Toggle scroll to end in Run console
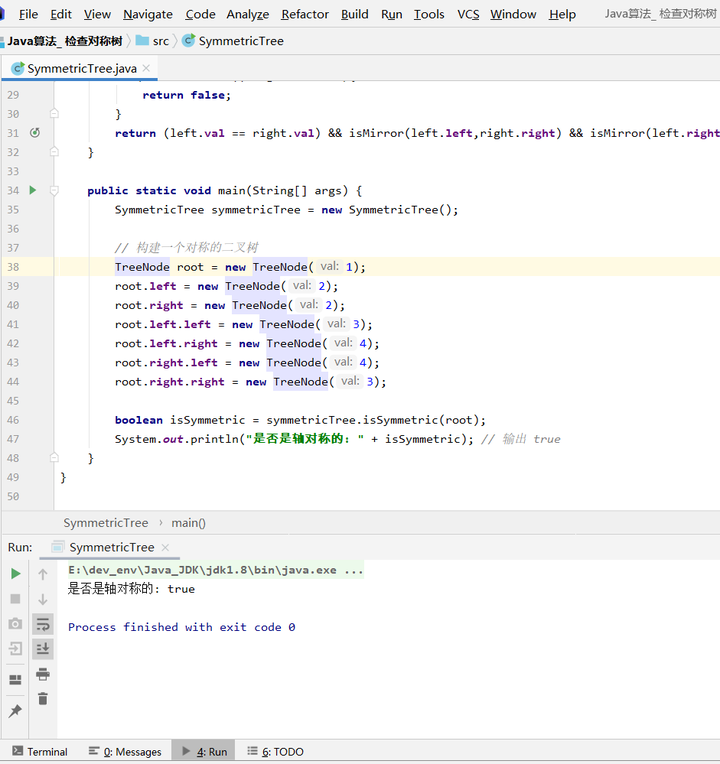 tap(43, 649)
